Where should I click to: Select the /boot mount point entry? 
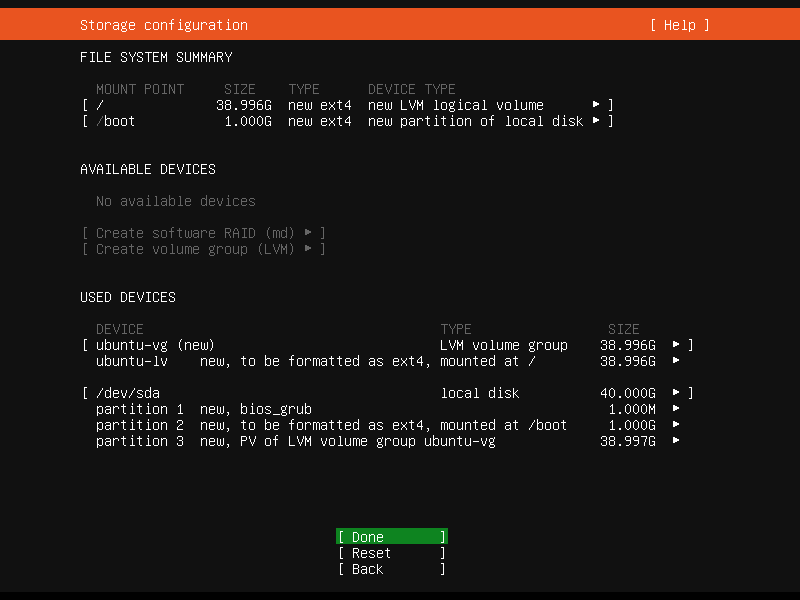[347, 121]
